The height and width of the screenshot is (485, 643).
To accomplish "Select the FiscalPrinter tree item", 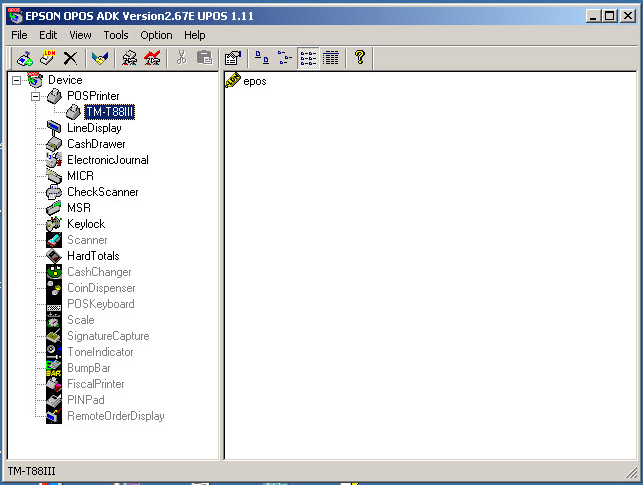I will (x=96, y=384).
